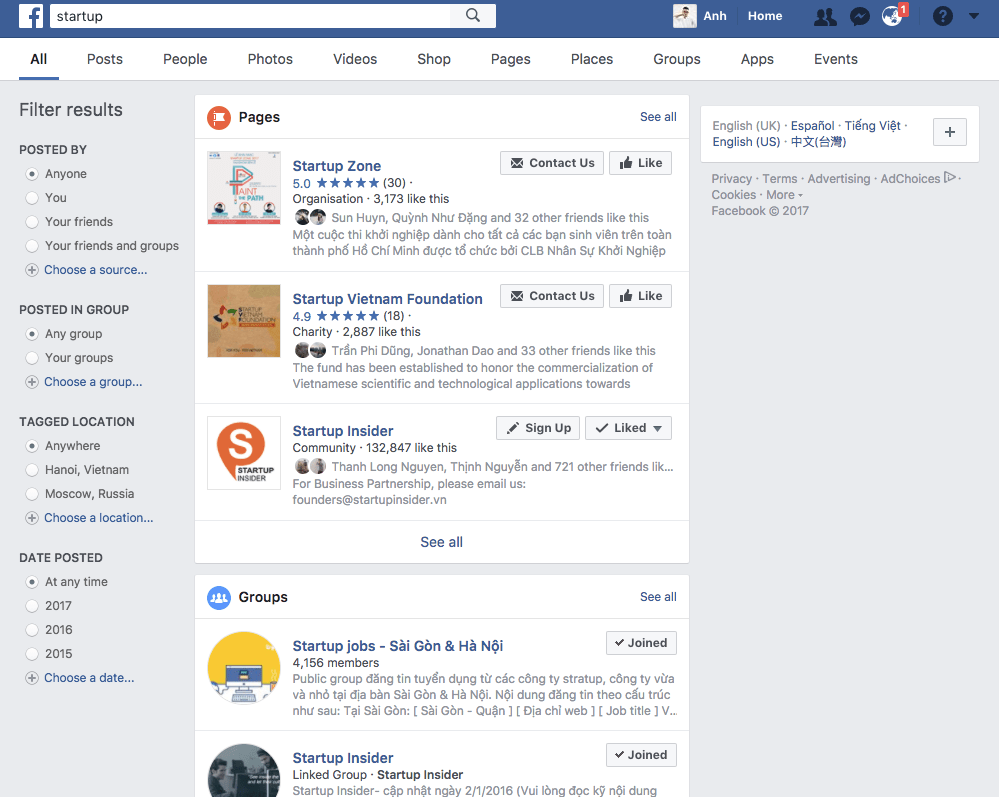The width and height of the screenshot is (999, 797).
Task: Open the help question mark icon
Action: tap(942, 16)
